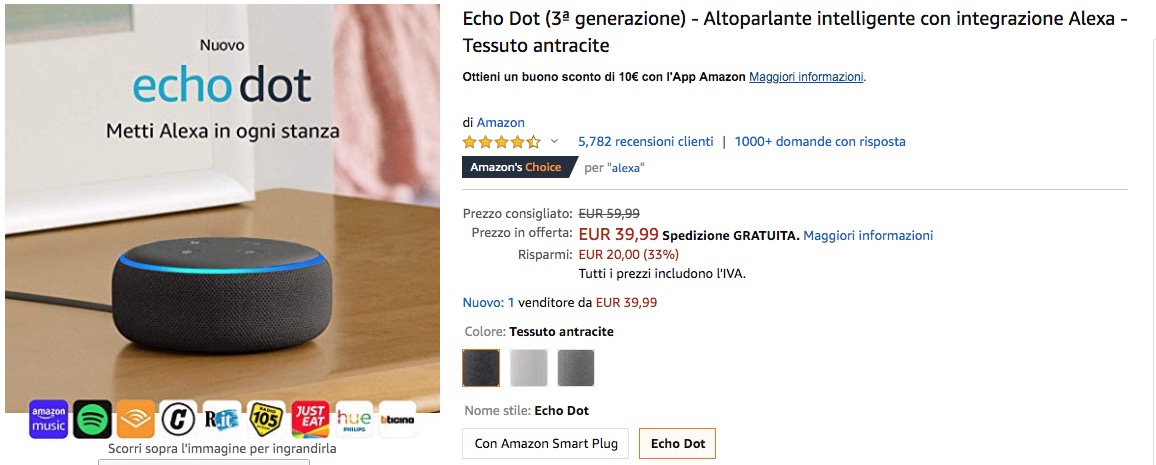This screenshot has width=1156, height=465.
Task: Click the Amazon brand link
Action: coord(500,122)
